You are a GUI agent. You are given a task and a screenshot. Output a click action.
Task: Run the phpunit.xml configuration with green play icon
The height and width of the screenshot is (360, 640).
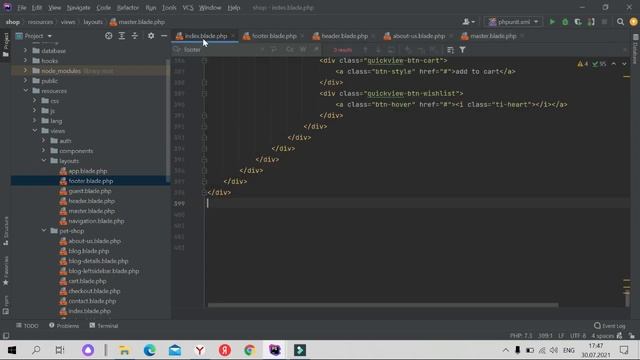(552, 22)
